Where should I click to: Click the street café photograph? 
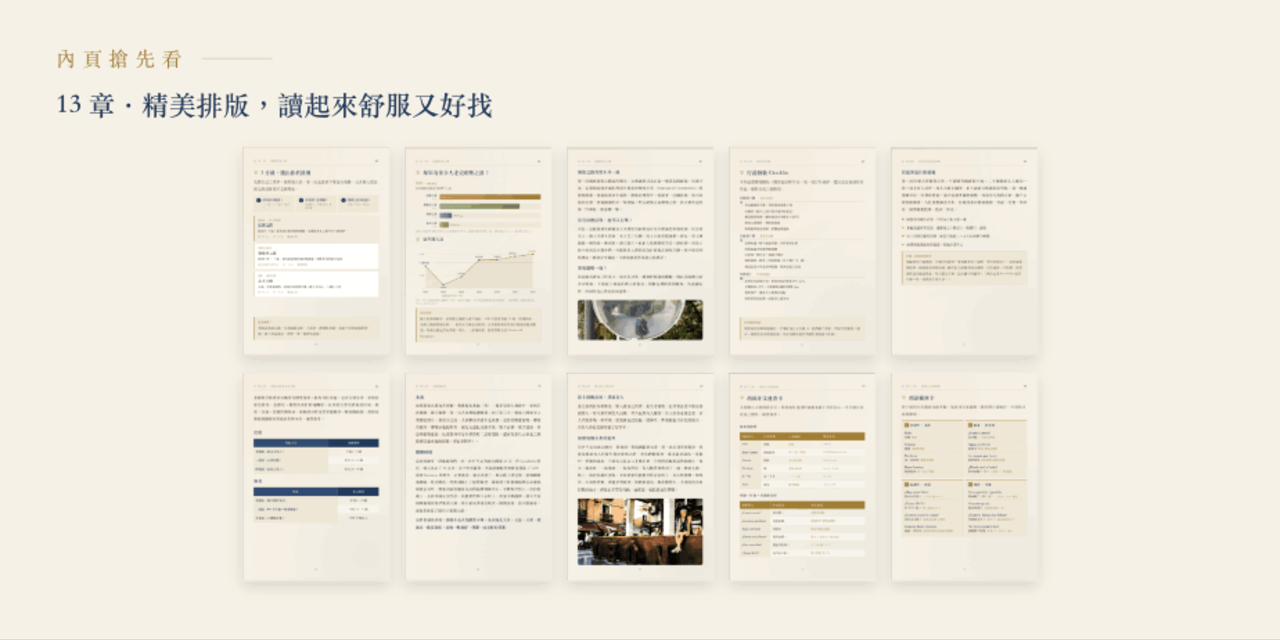(x=639, y=532)
